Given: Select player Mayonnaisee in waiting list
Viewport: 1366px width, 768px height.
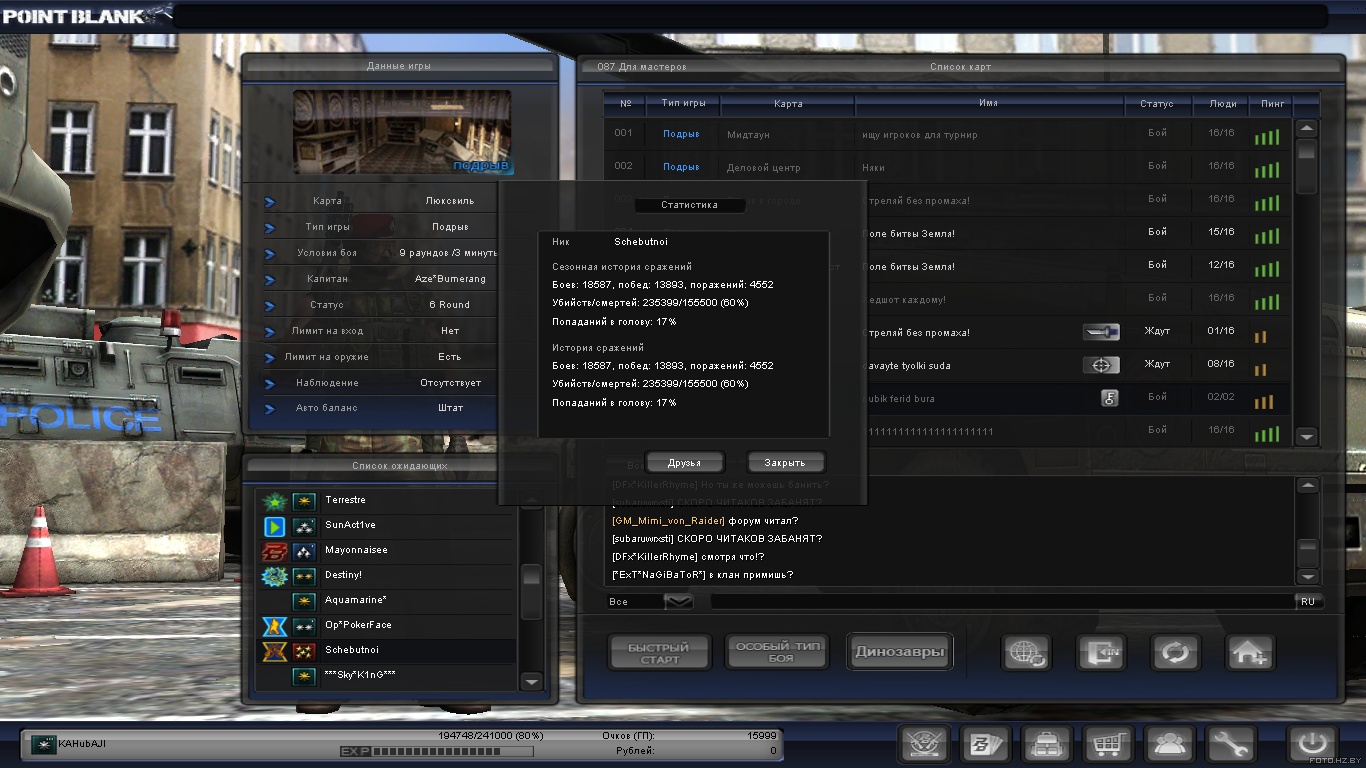Looking at the screenshot, I should (388, 550).
